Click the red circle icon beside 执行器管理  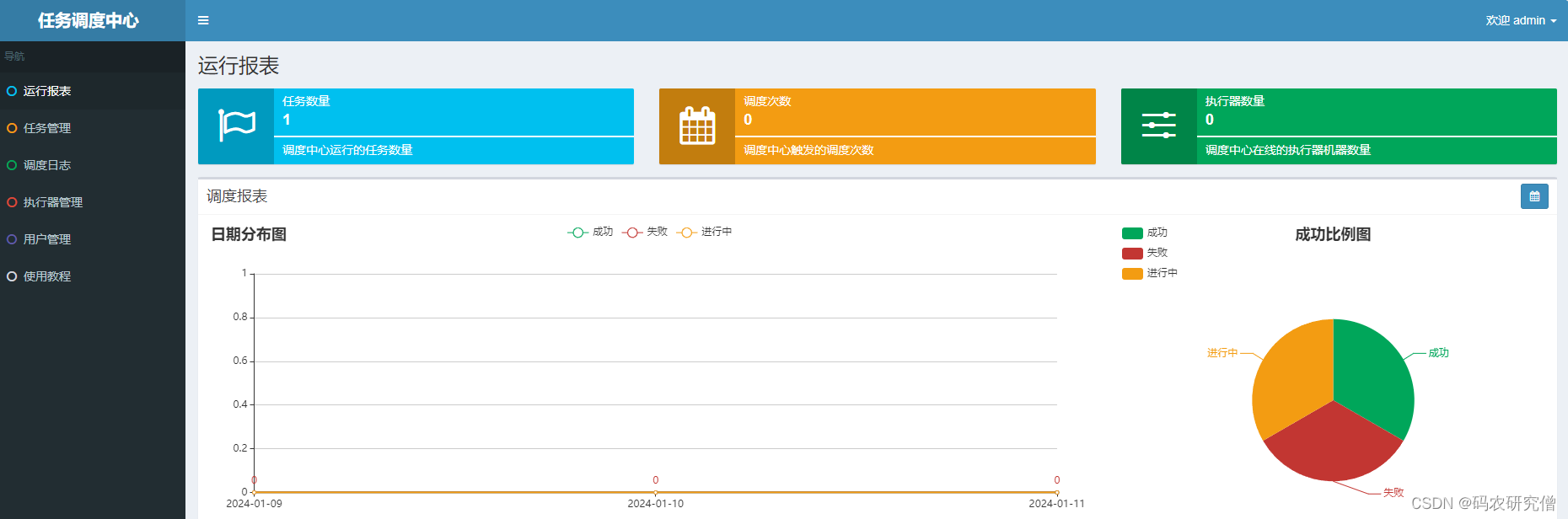pos(12,202)
